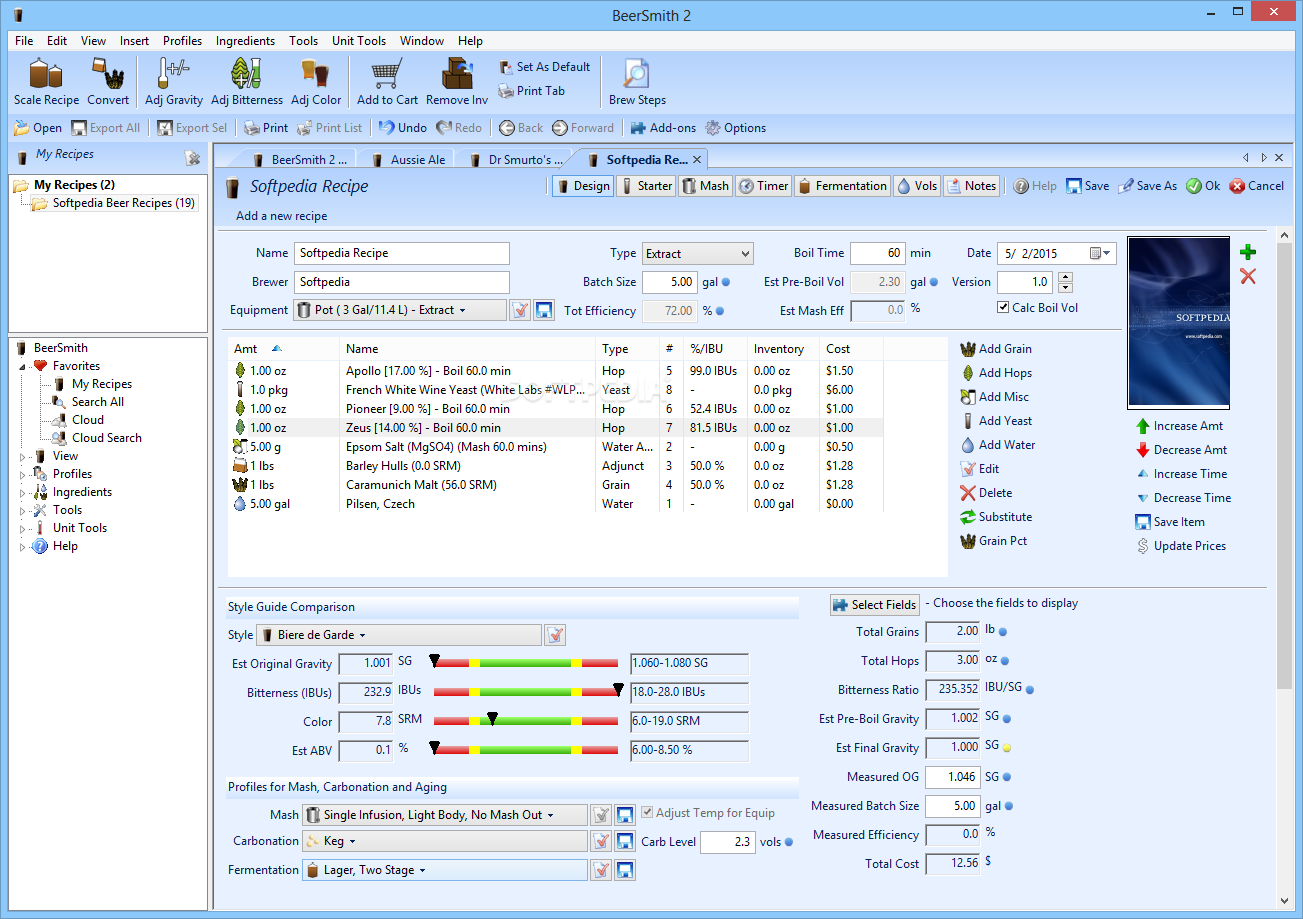The height and width of the screenshot is (919, 1303).
Task: Click the Select Fields button
Action: (875, 605)
